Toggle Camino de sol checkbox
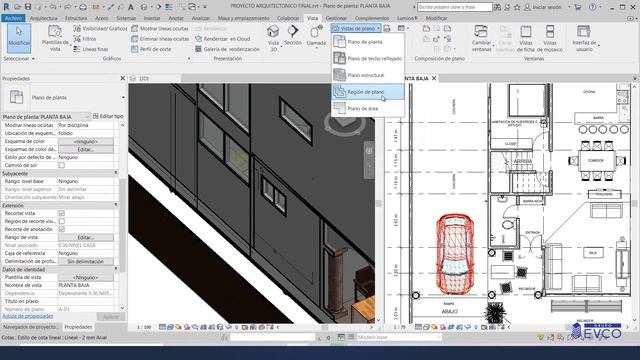Image resolution: width=640 pixels, height=360 pixels. [x=62, y=165]
